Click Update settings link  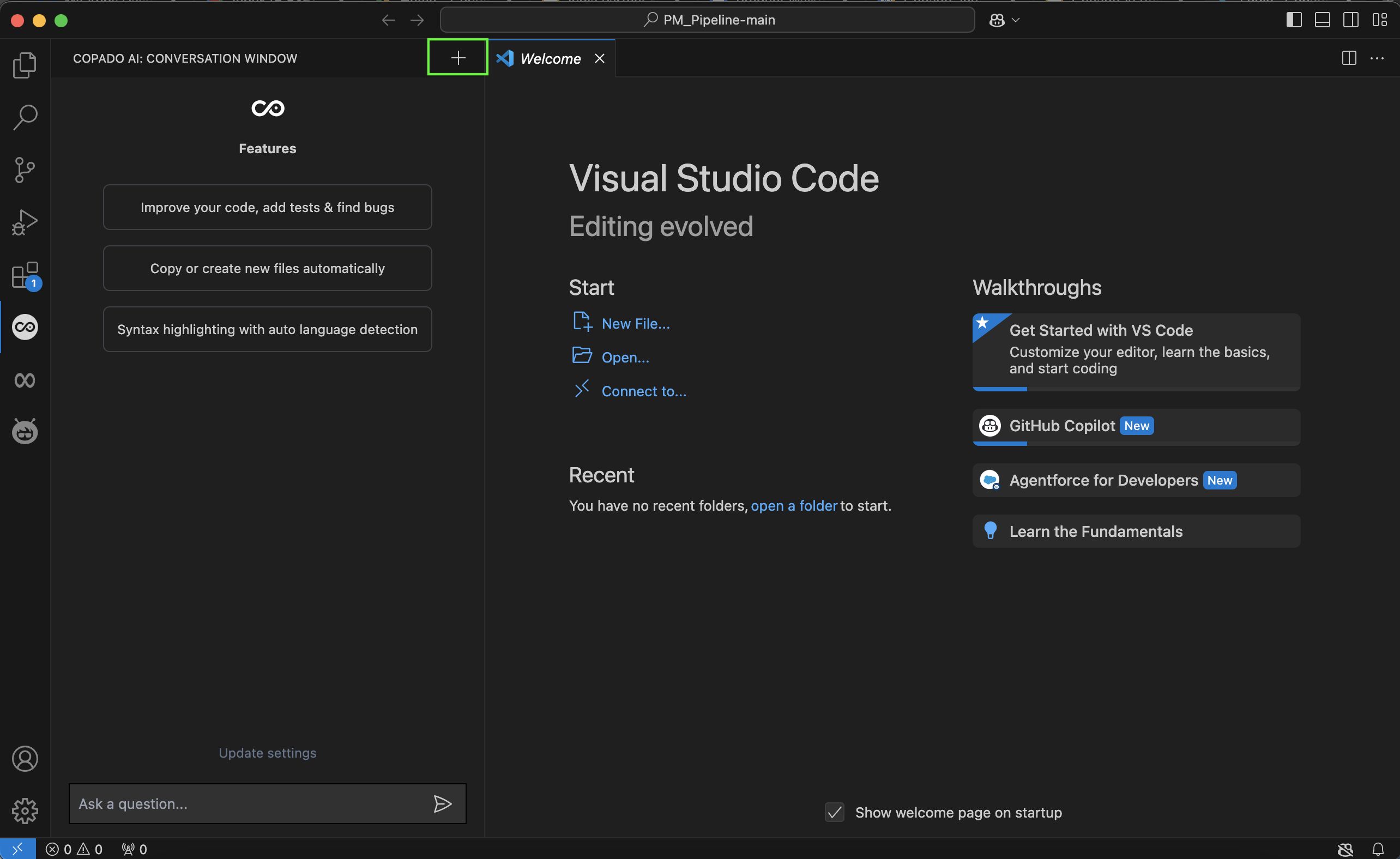[x=268, y=753]
